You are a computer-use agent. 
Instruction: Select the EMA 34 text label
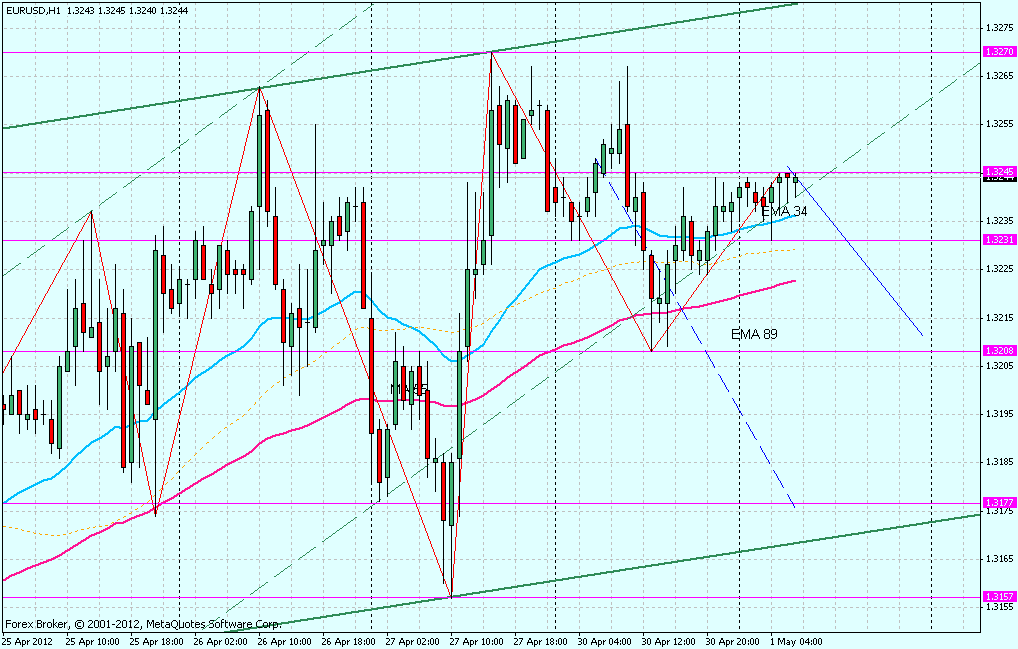784,212
